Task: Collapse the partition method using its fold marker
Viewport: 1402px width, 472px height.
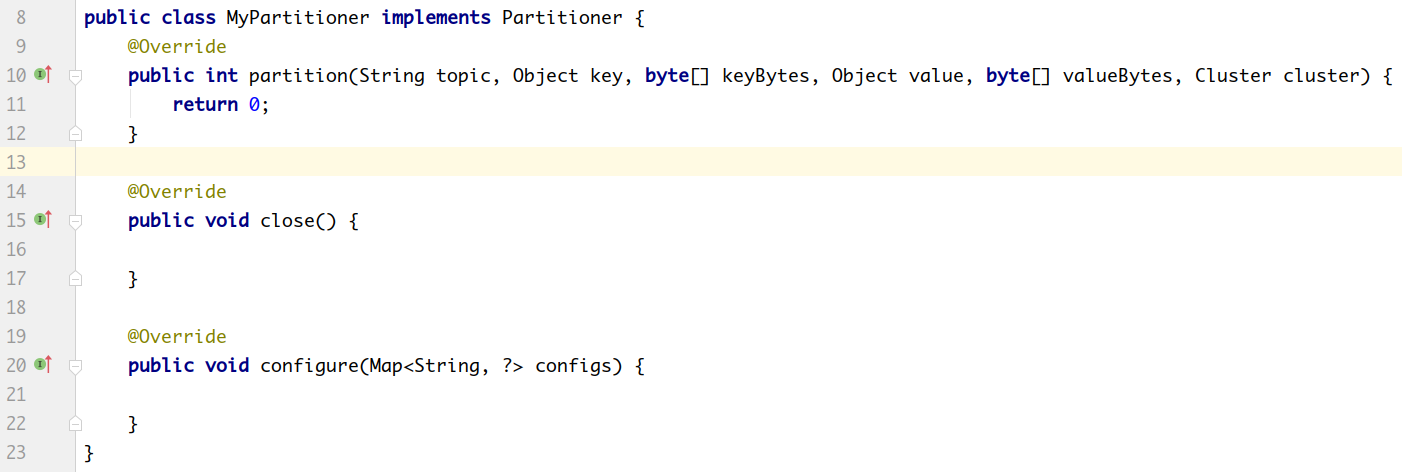Action: (x=75, y=75)
